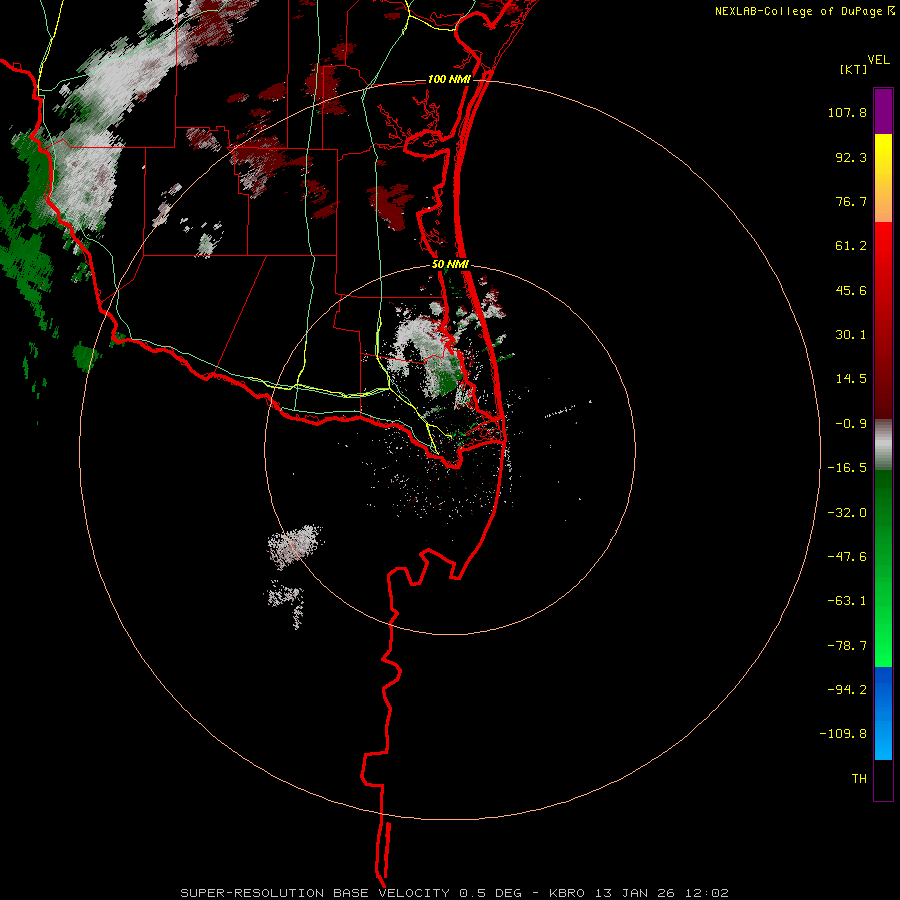Click the VEL legend title

point(878,60)
